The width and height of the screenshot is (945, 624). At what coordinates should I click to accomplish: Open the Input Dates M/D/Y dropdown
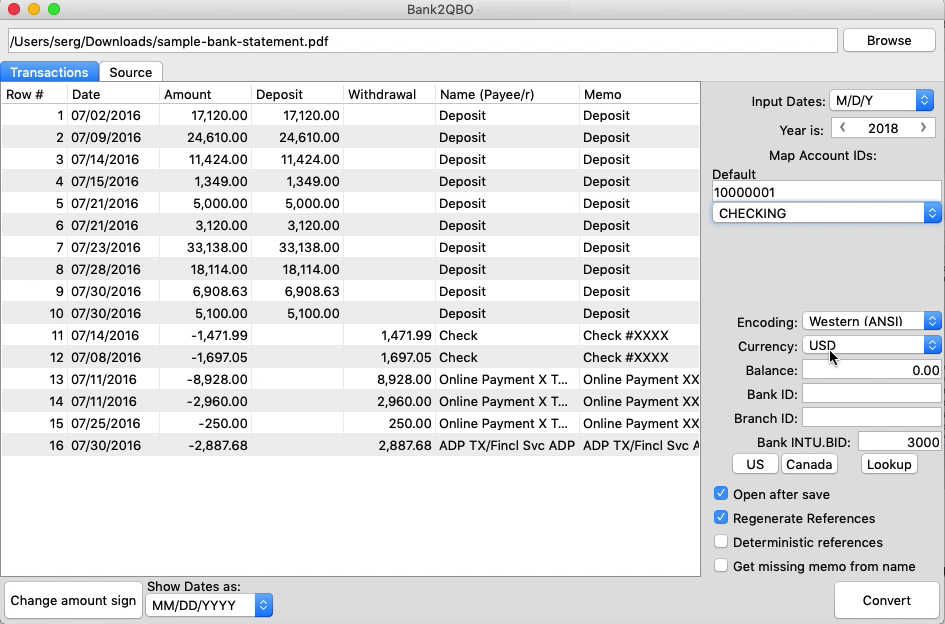(x=882, y=101)
